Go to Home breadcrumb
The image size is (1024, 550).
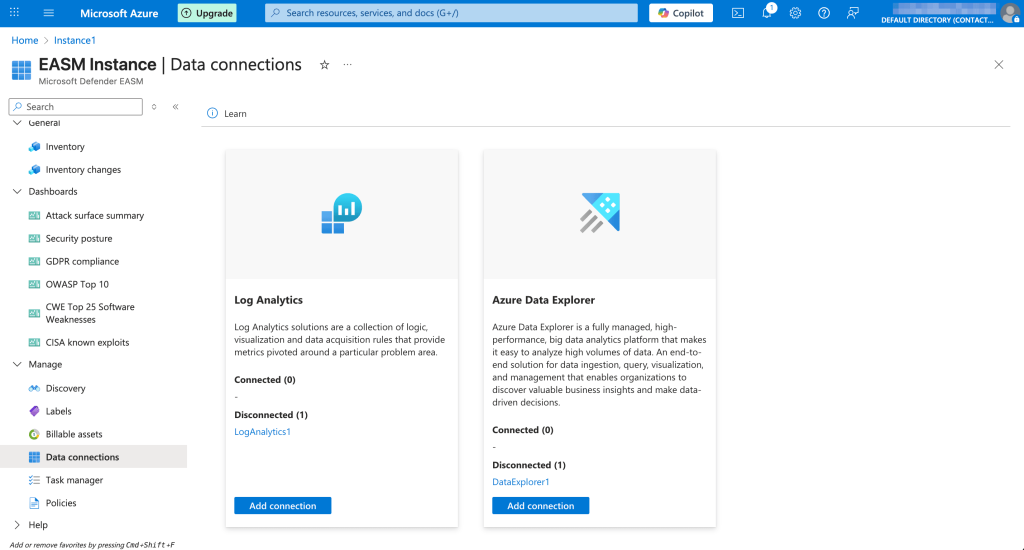pos(25,40)
